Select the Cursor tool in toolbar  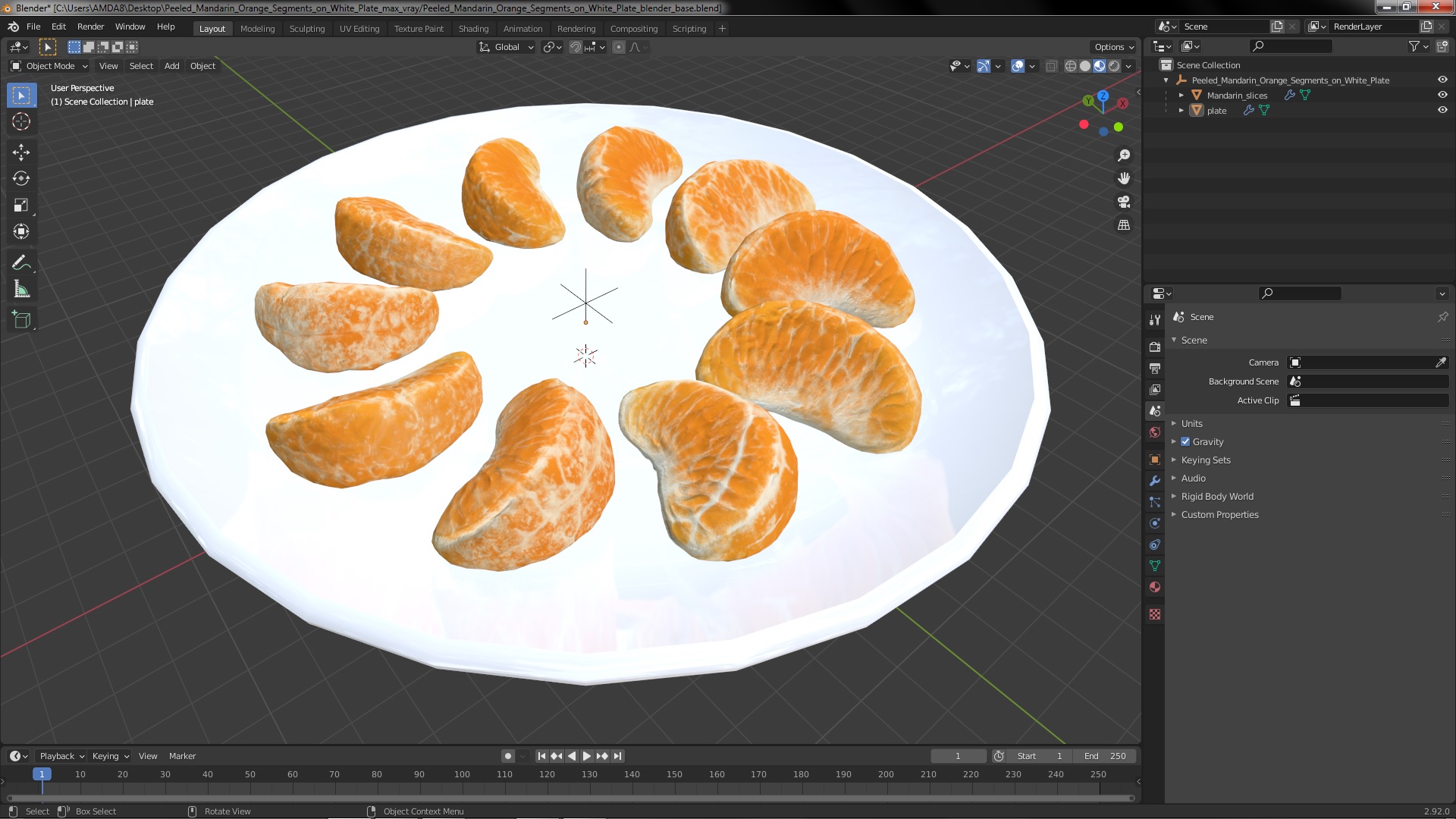pyautogui.click(x=21, y=121)
